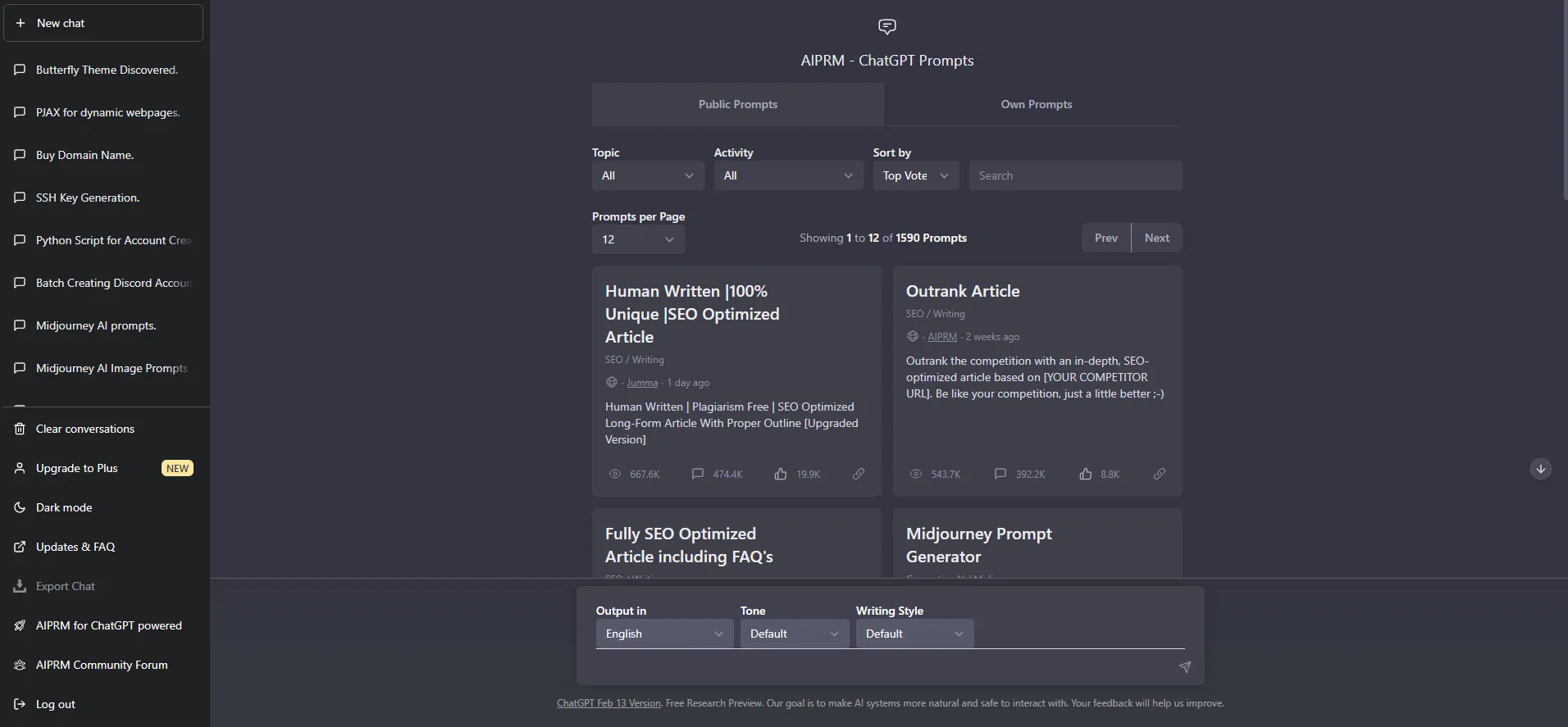Click the comments icon on Outrank Article card
This screenshot has width=1568, height=727.
click(1001, 474)
